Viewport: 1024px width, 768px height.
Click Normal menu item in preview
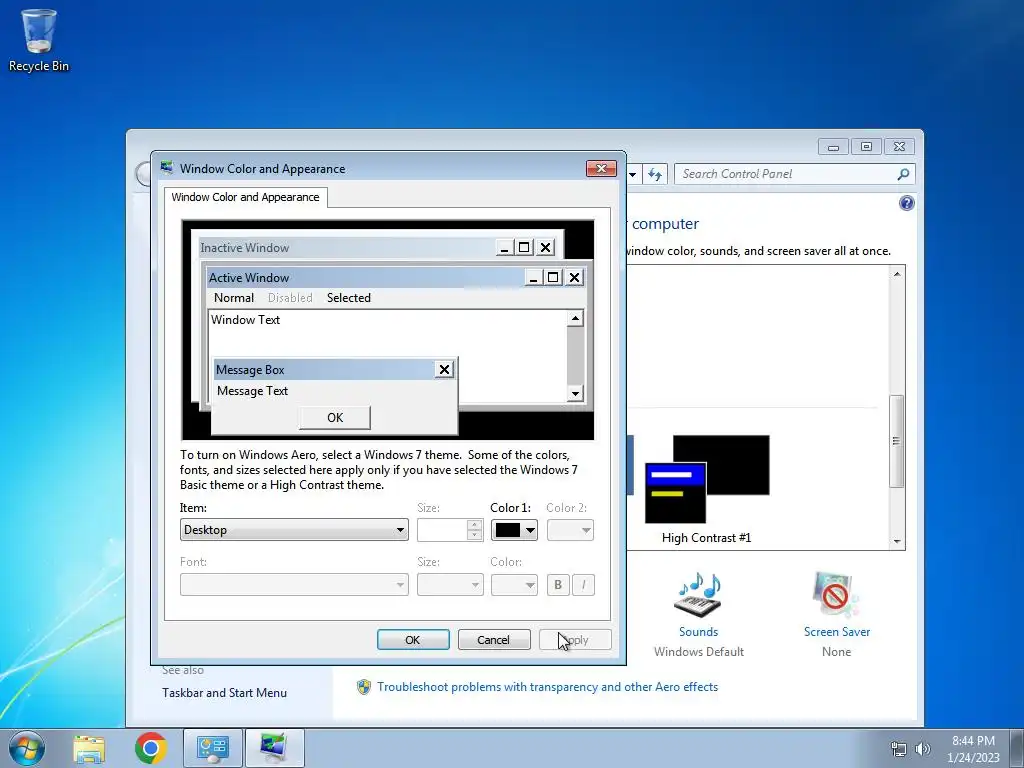[x=234, y=298]
